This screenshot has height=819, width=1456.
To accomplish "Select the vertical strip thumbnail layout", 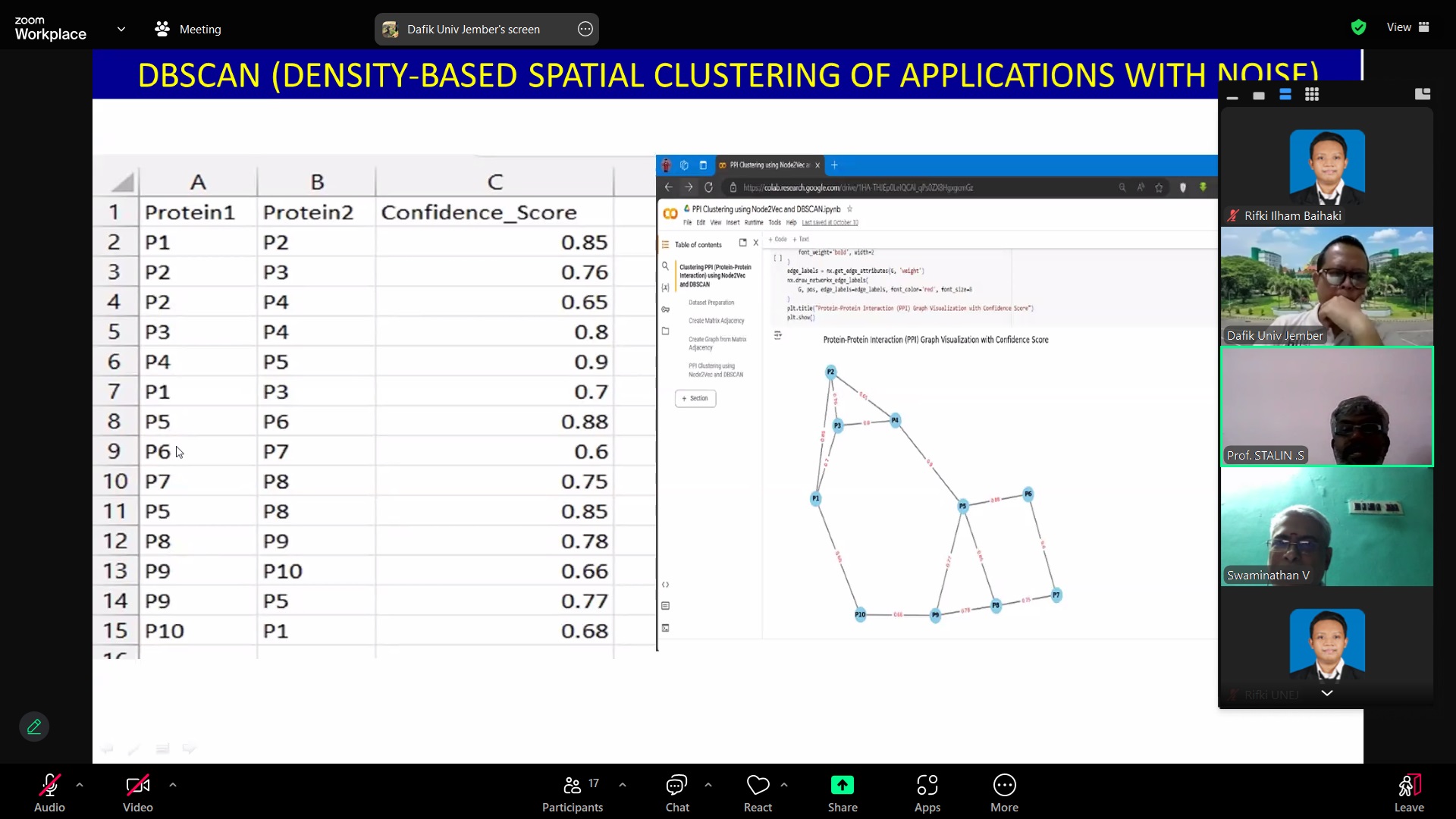I will tap(1285, 95).
